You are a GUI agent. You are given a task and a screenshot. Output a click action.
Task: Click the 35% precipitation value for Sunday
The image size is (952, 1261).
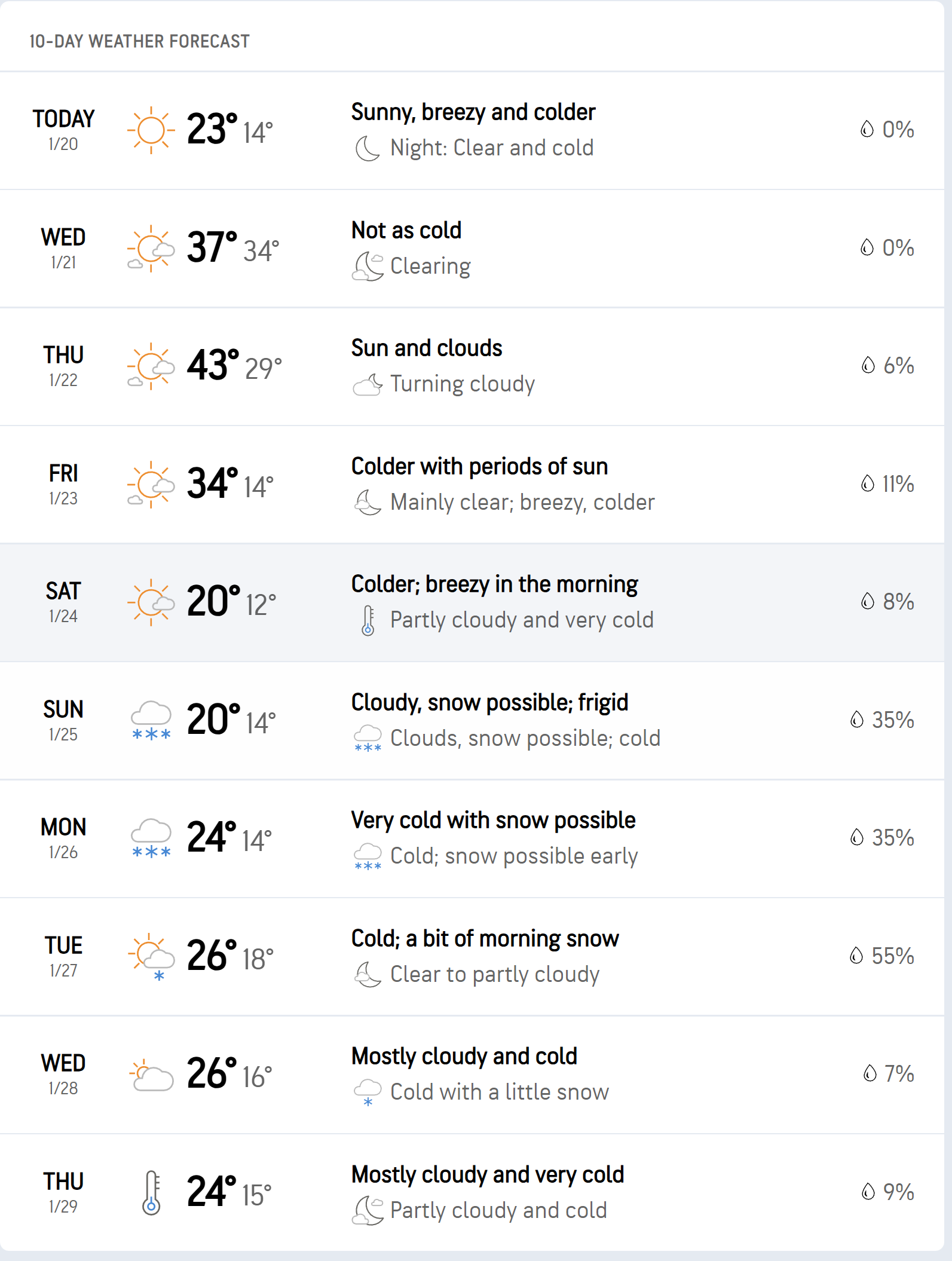click(x=893, y=720)
